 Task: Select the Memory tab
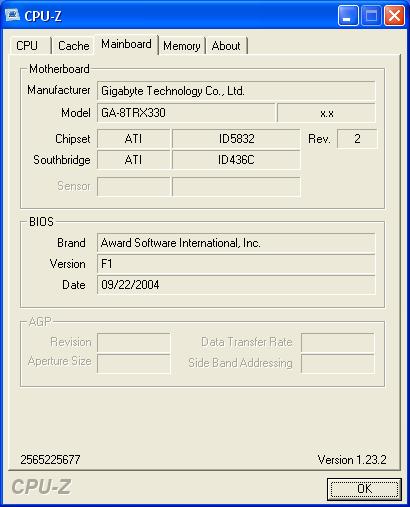(182, 46)
